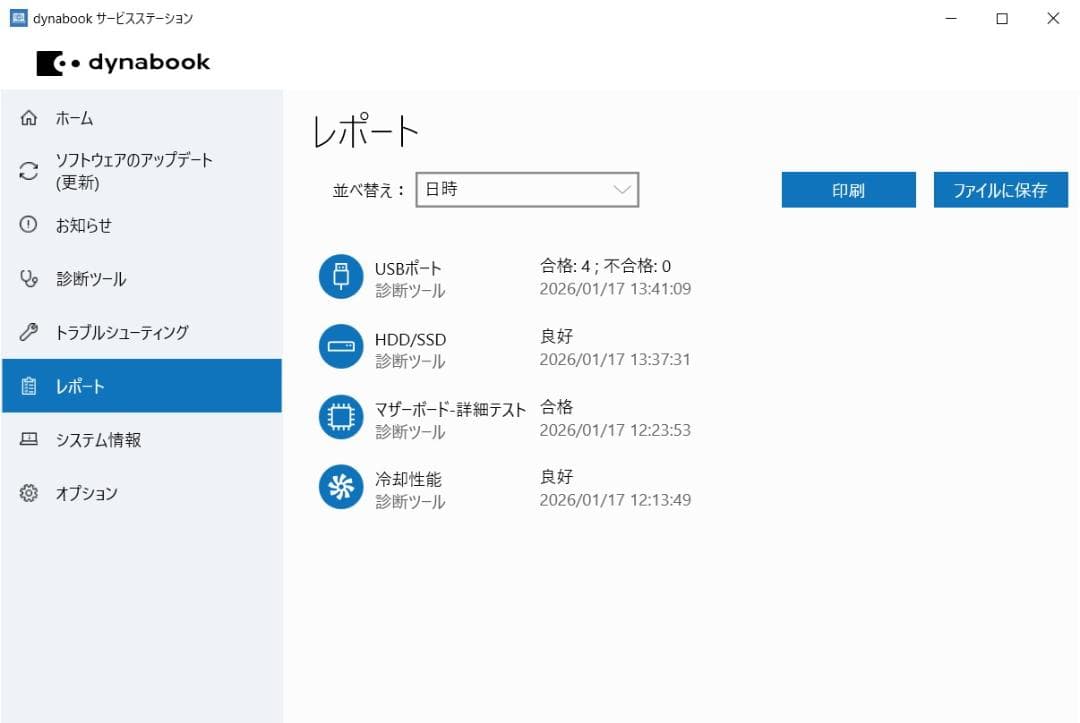Select the HDD/SSD diagnostic tool icon
Image resolution: width=1080 pixels, height=723 pixels.
[x=340, y=346]
